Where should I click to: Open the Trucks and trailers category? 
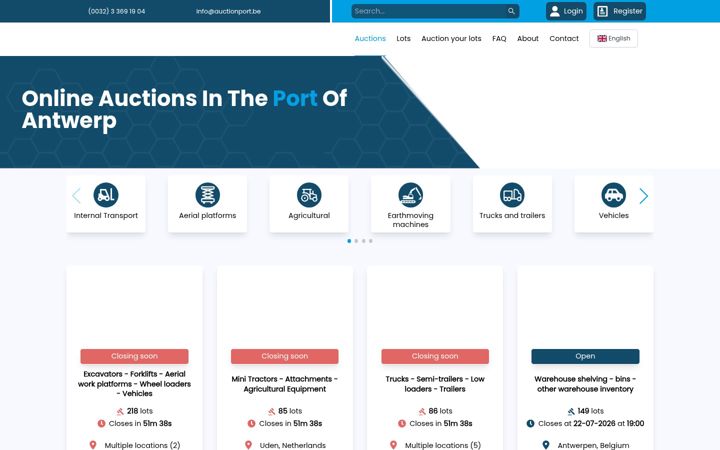(x=512, y=204)
